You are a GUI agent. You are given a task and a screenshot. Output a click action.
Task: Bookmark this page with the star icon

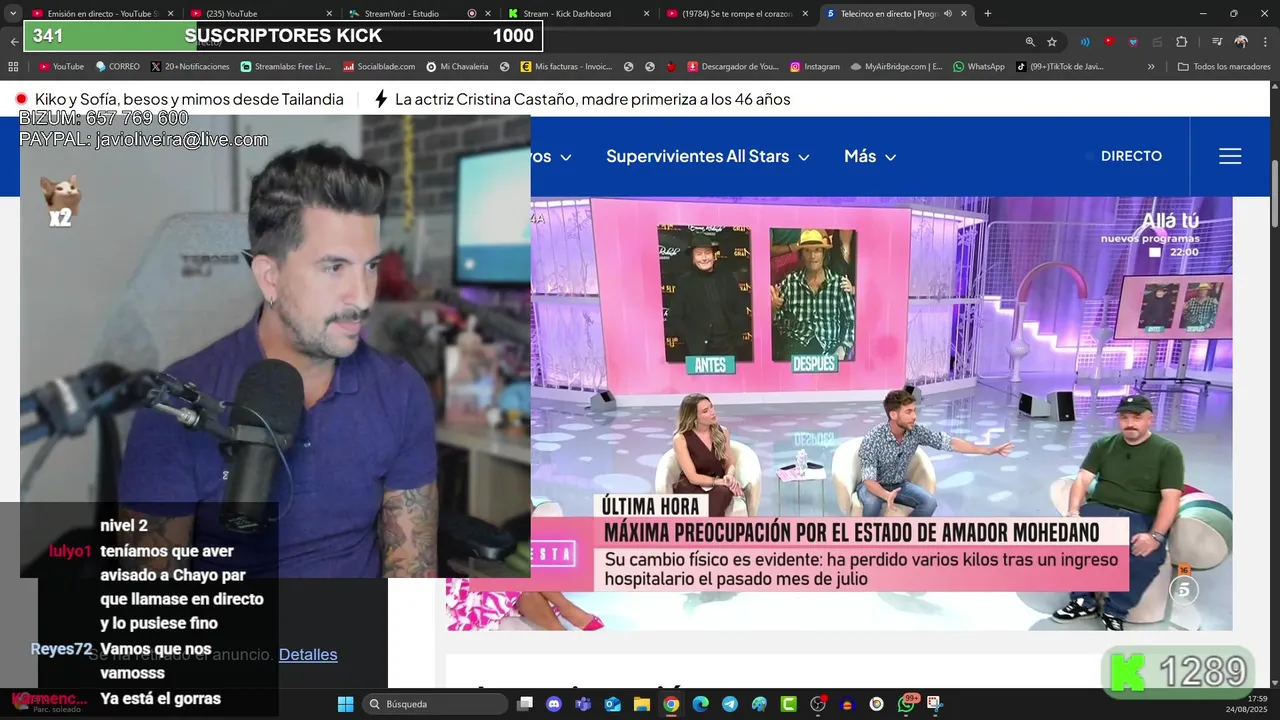click(x=1052, y=42)
